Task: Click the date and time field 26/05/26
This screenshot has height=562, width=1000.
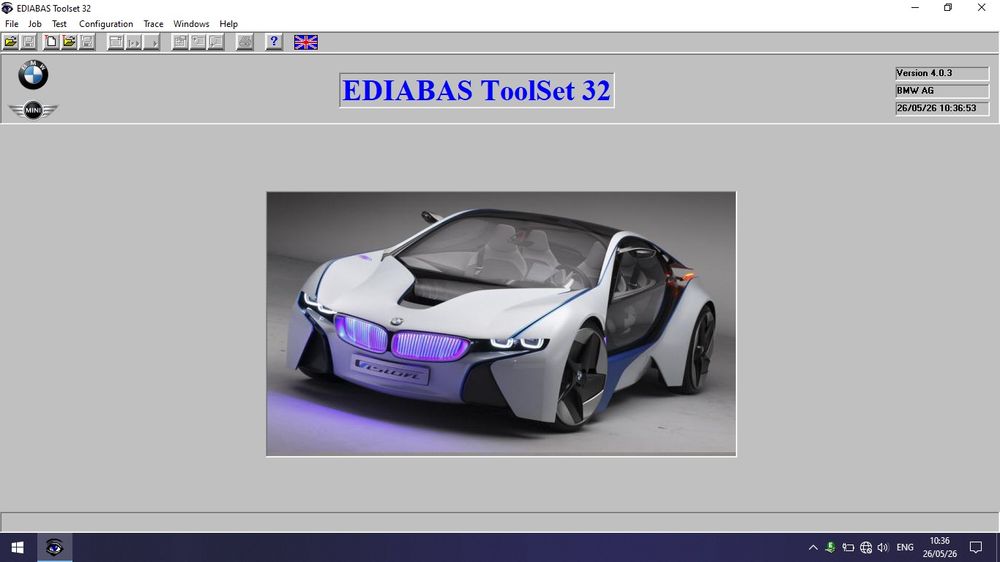Action: (x=942, y=108)
